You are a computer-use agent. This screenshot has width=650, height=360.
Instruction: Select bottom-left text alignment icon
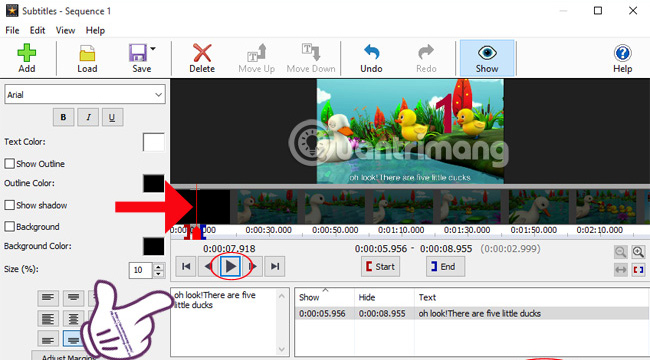tap(48, 340)
